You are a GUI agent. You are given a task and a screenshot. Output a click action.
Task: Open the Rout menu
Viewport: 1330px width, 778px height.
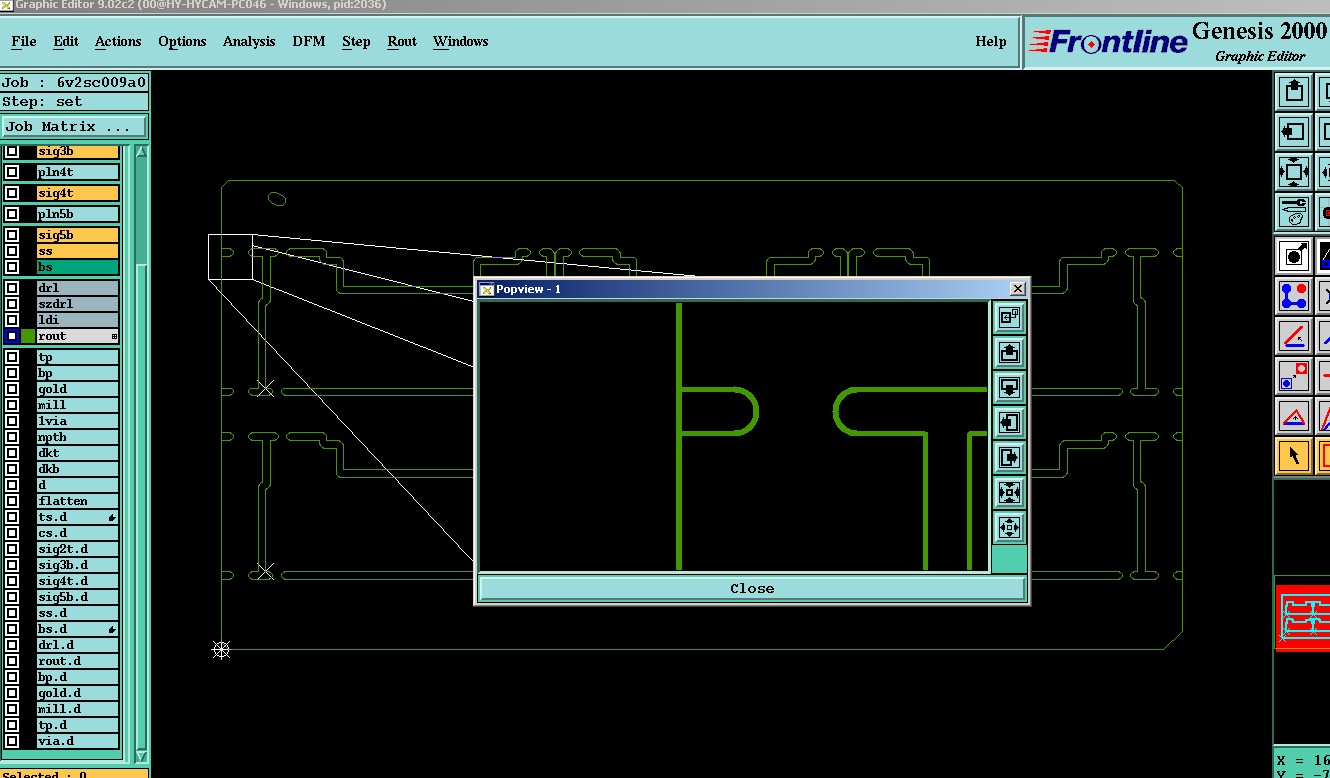point(402,41)
